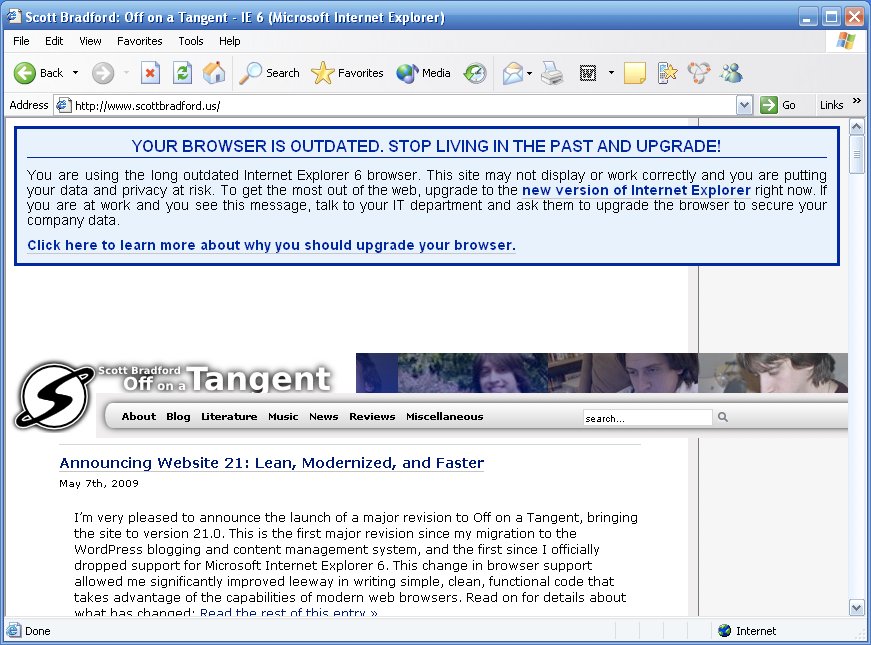Open the Favorites menu in the menu bar
Screen dimensions: 871x645
(139, 41)
